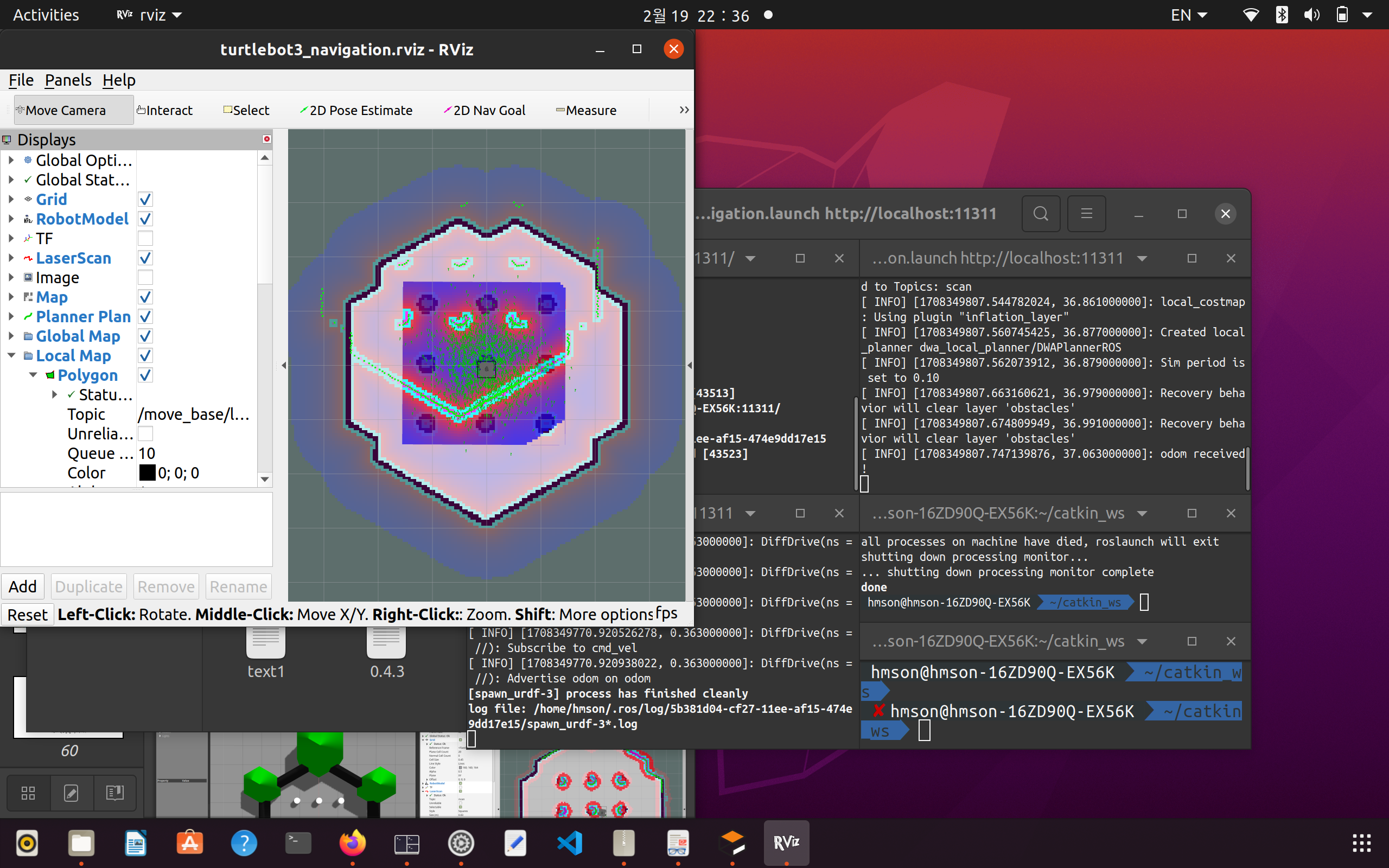Pick the 2D Pose Estimate tool

[x=356, y=110]
